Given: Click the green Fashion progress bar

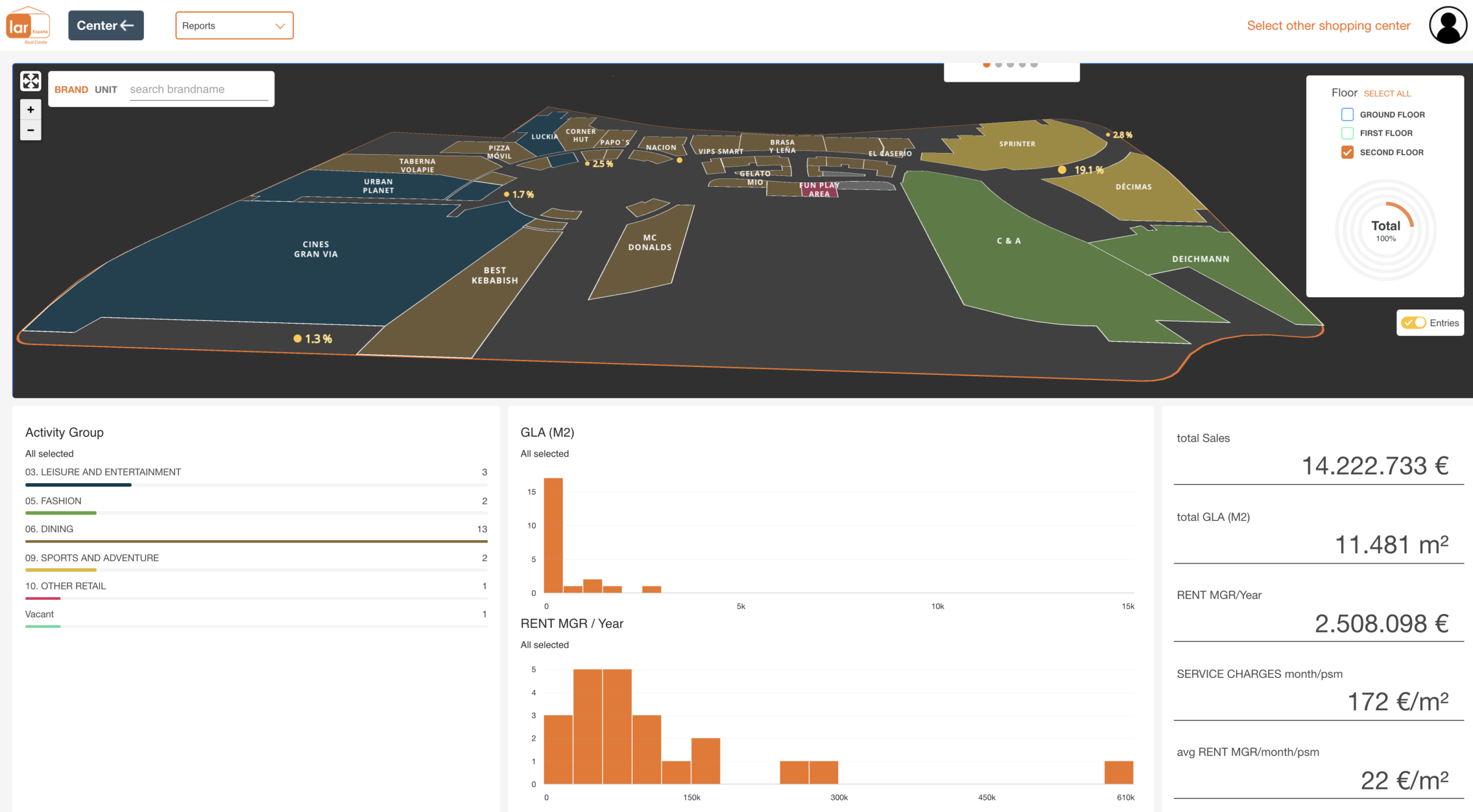Looking at the screenshot, I should point(60,513).
